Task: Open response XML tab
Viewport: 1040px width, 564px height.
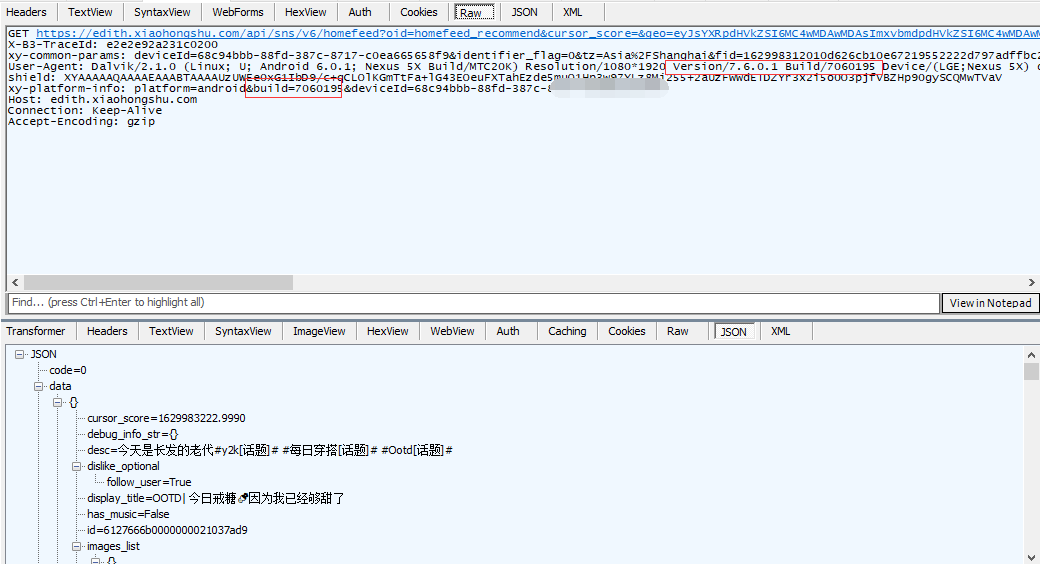Action: coord(781,331)
